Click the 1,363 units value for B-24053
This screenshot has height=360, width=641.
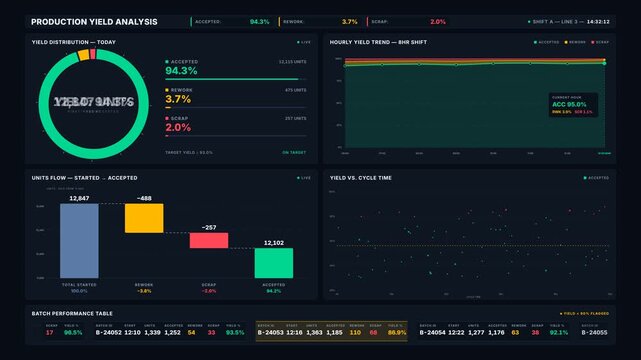314,333
